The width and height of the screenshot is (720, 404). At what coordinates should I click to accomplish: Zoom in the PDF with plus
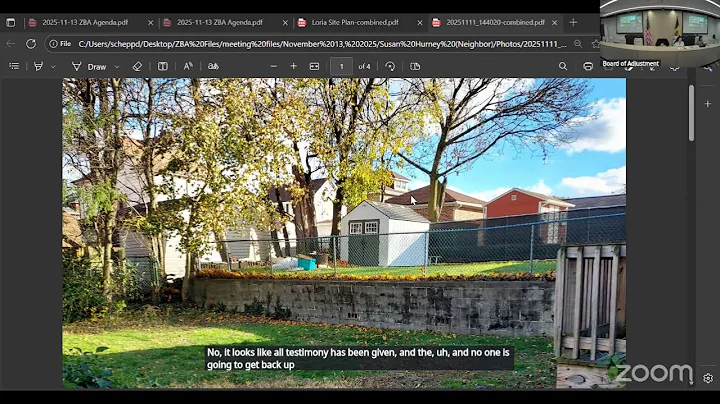pos(293,67)
